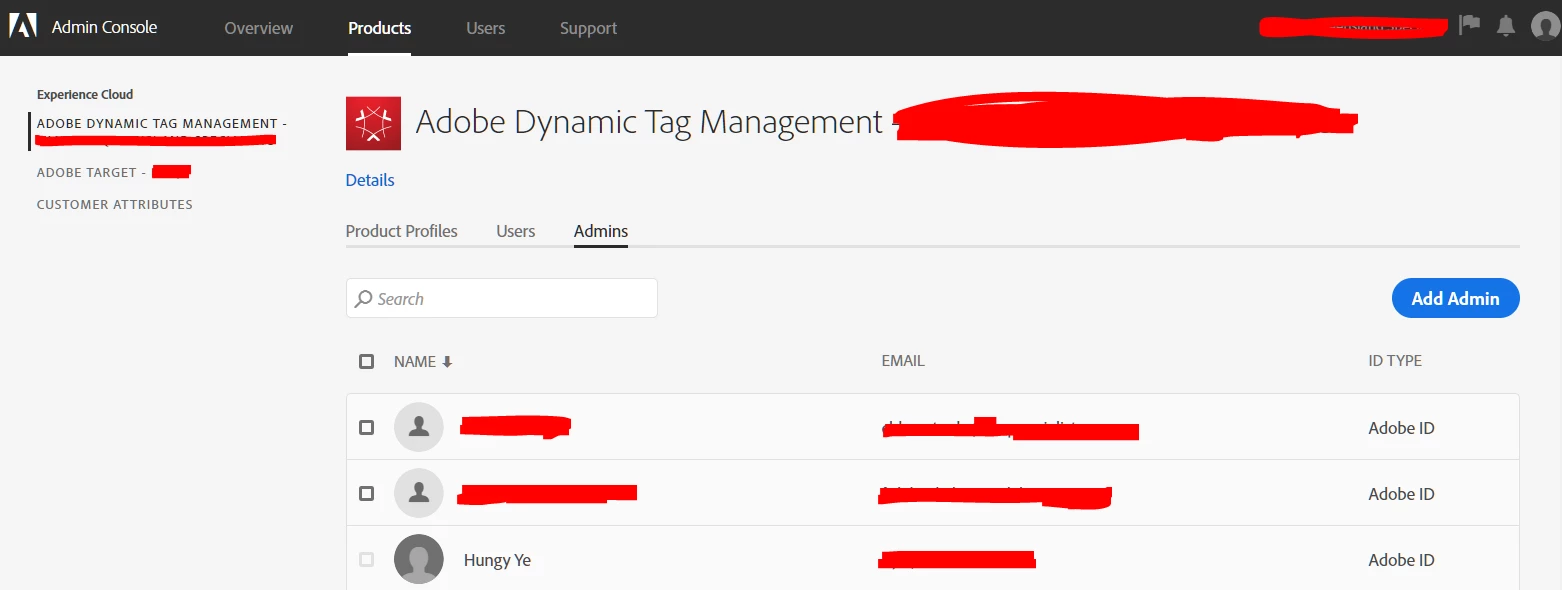The image size is (1562, 590).
Task: Switch to the Users sub-tab under Details
Action: 516,231
